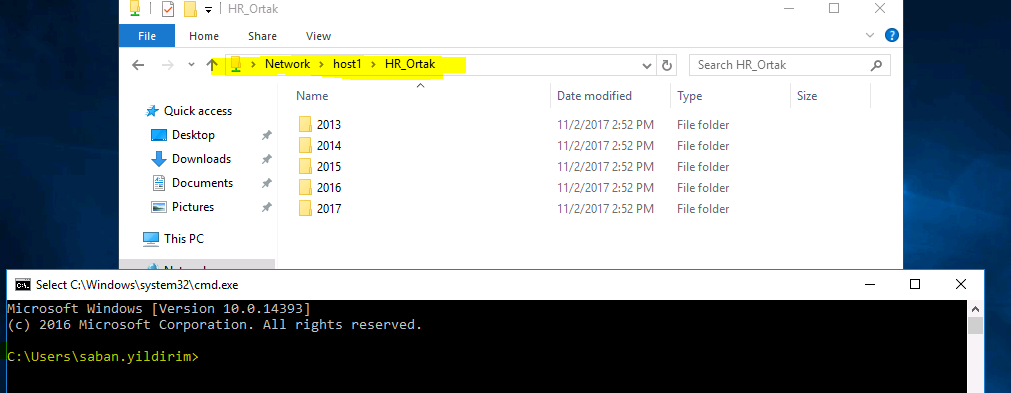
Task: Select the 2015 folder
Action: click(329, 167)
